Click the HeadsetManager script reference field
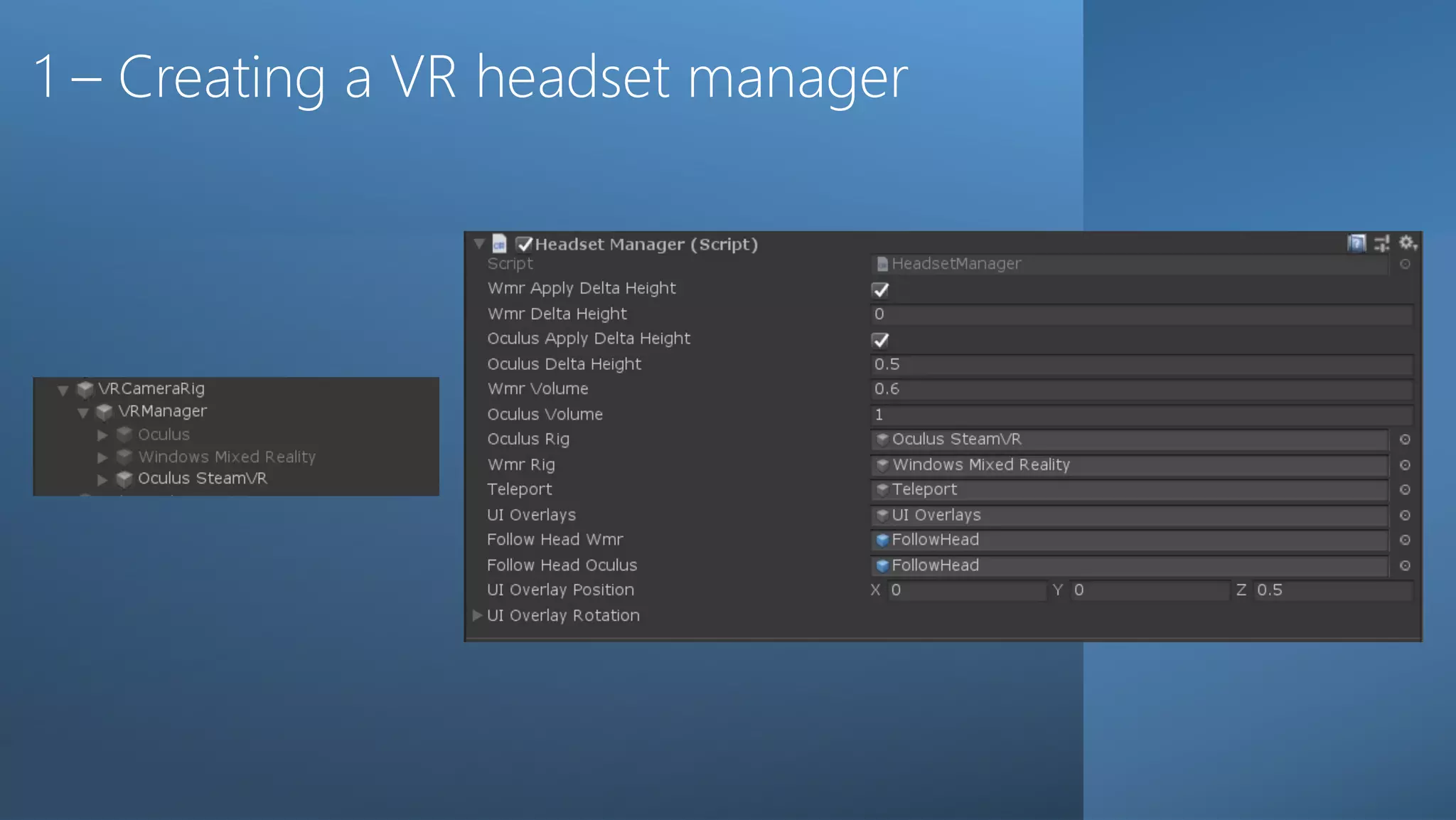This screenshot has height=820, width=1456. 1130,264
